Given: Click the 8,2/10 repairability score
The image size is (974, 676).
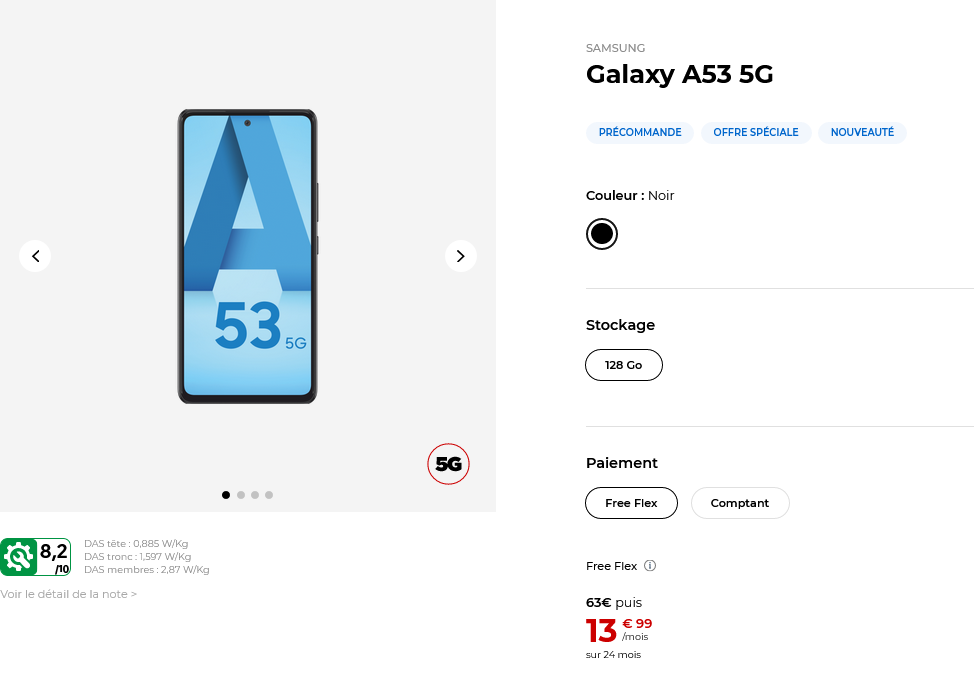Looking at the screenshot, I should [54, 556].
